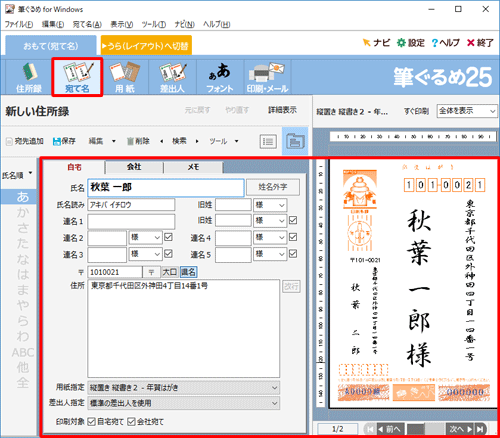This screenshot has height=438, width=500.
Task: Open the ファイル(F) menu
Action: point(19,24)
